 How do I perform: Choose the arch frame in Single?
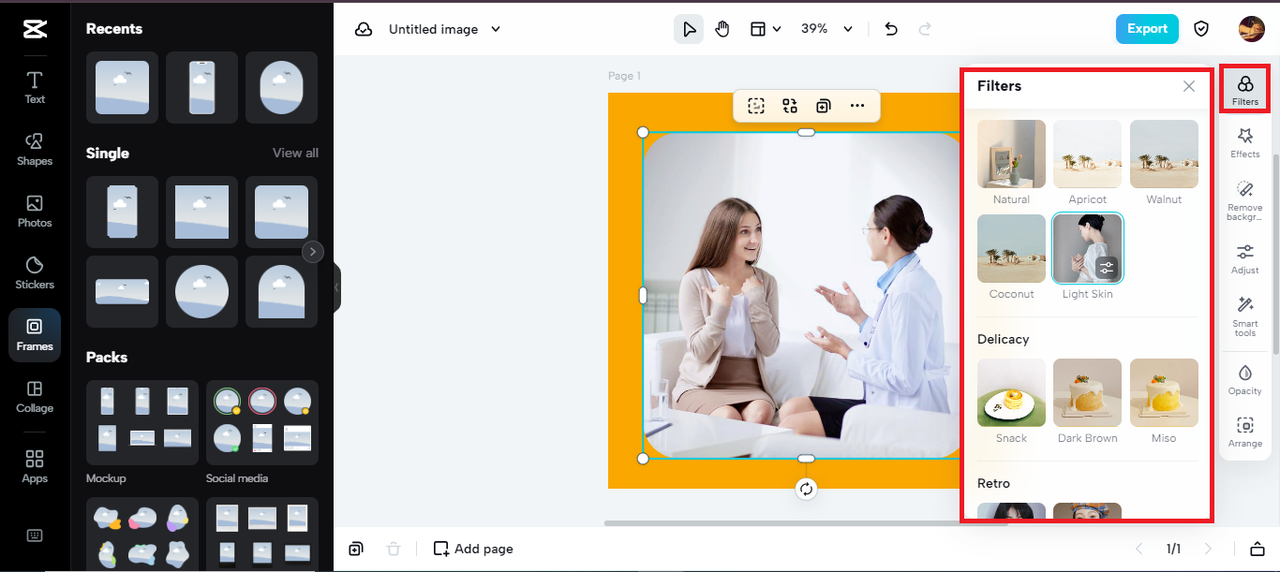coord(281,292)
